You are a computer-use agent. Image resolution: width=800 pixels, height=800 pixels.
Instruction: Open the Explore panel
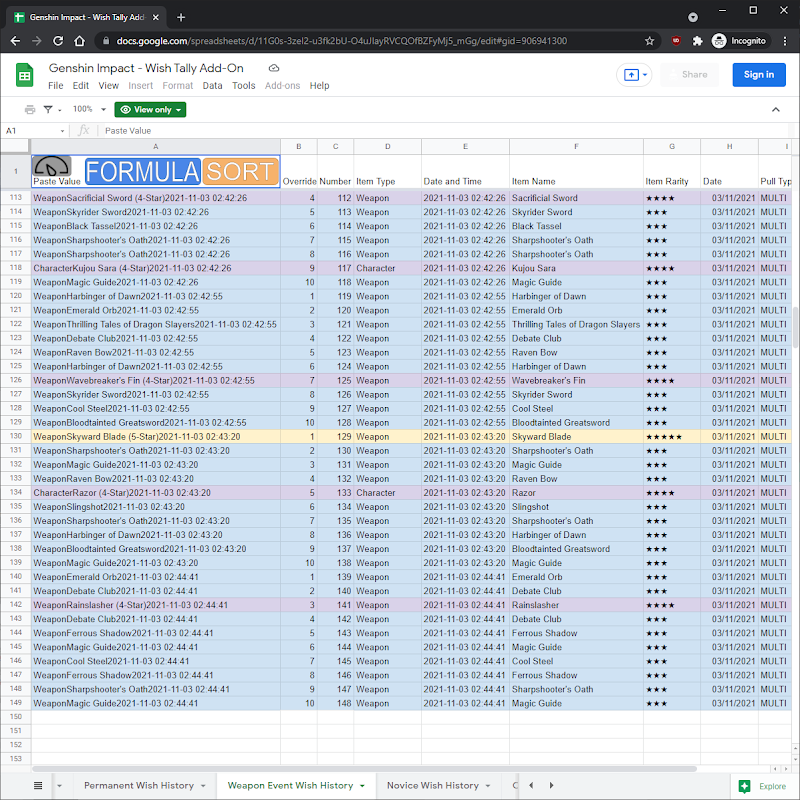[763, 786]
